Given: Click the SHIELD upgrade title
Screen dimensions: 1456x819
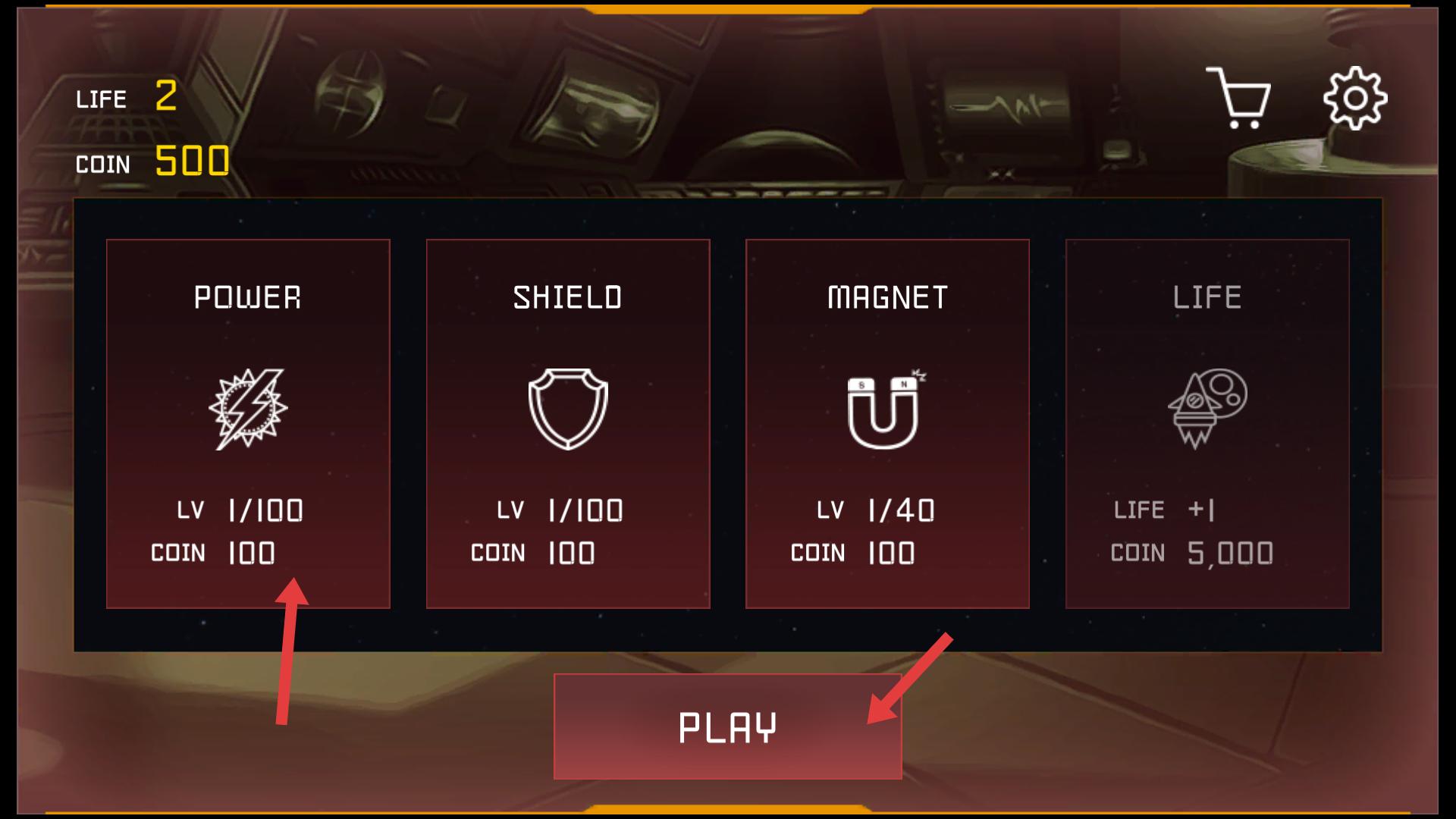Looking at the screenshot, I should [568, 297].
